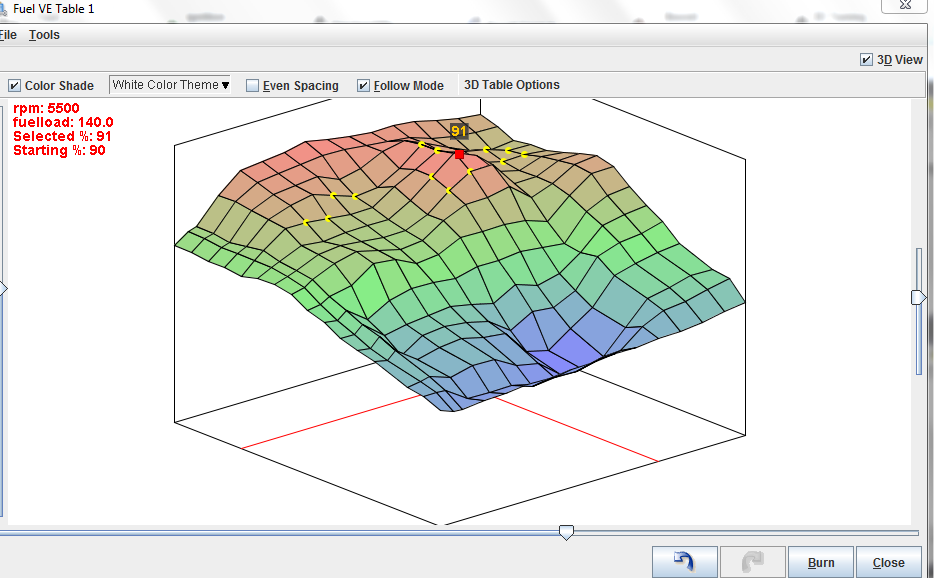Click the red rpm 5500 readout text

coord(46,108)
